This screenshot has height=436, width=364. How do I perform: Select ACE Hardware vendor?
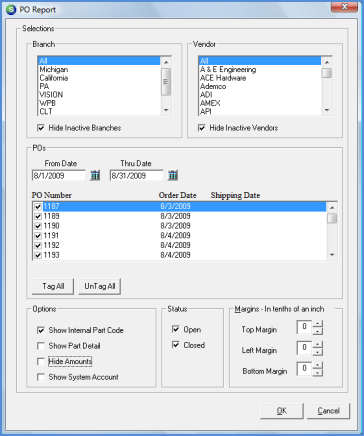[x=260, y=78]
